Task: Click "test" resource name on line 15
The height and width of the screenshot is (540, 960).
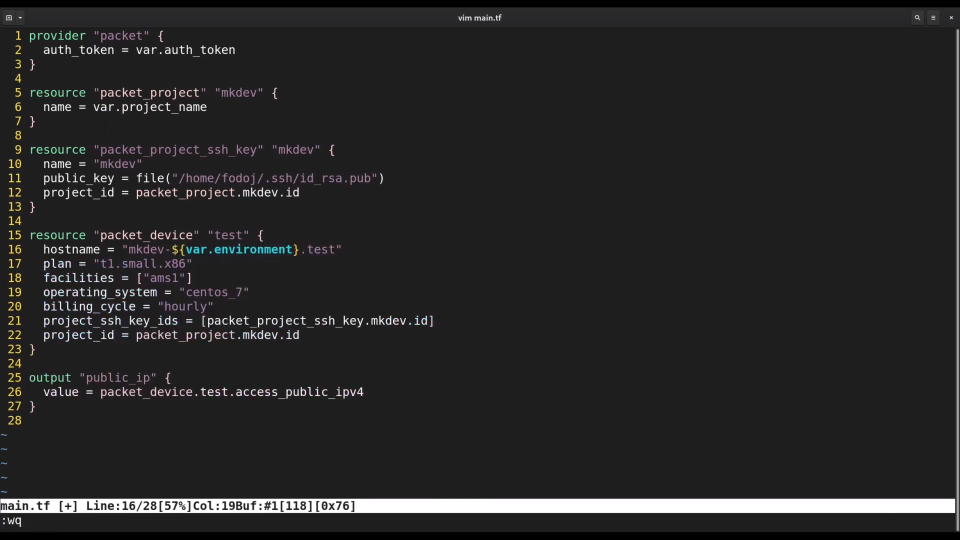Action: pyautogui.click(x=228, y=235)
